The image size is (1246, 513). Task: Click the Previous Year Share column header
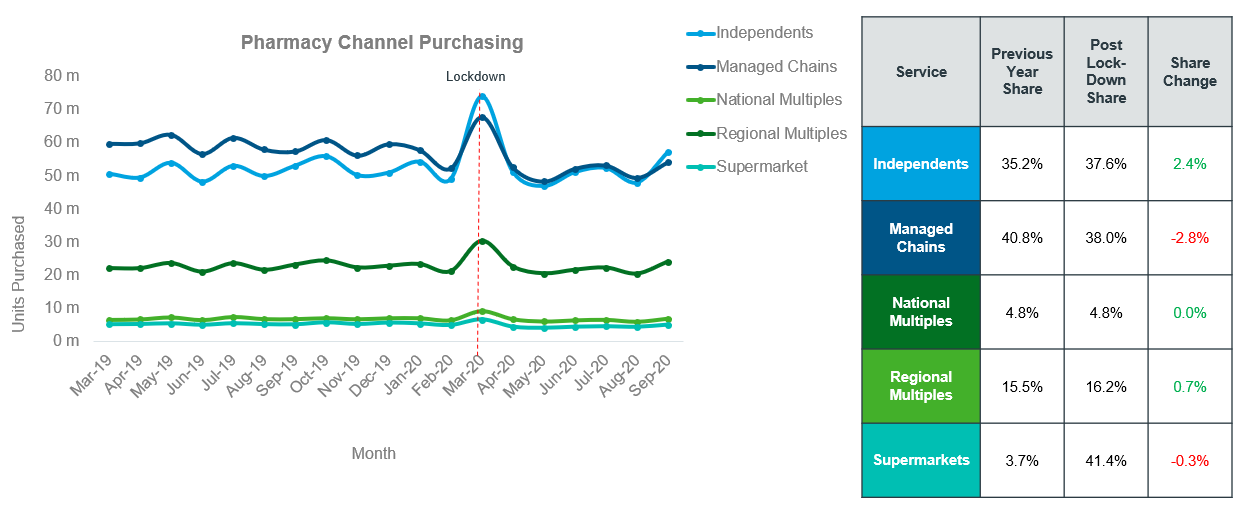click(x=1022, y=72)
